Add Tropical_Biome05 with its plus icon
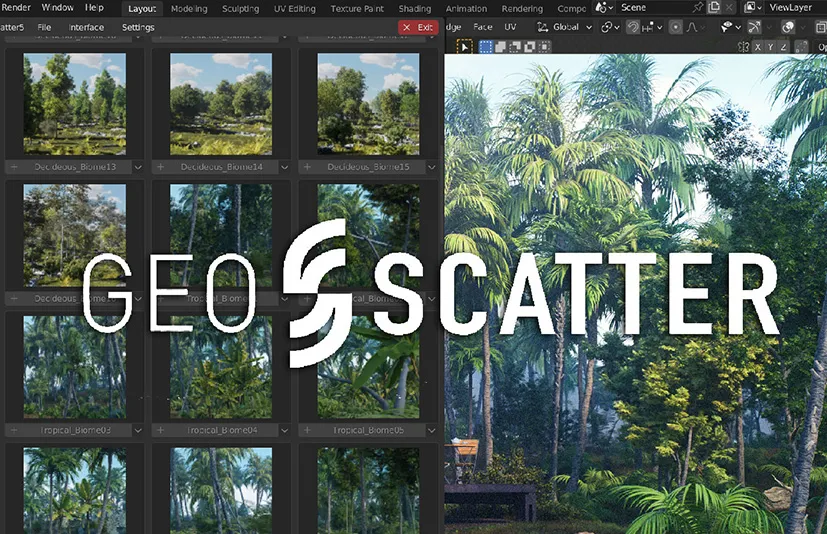827x534 pixels. click(x=307, y=431)
